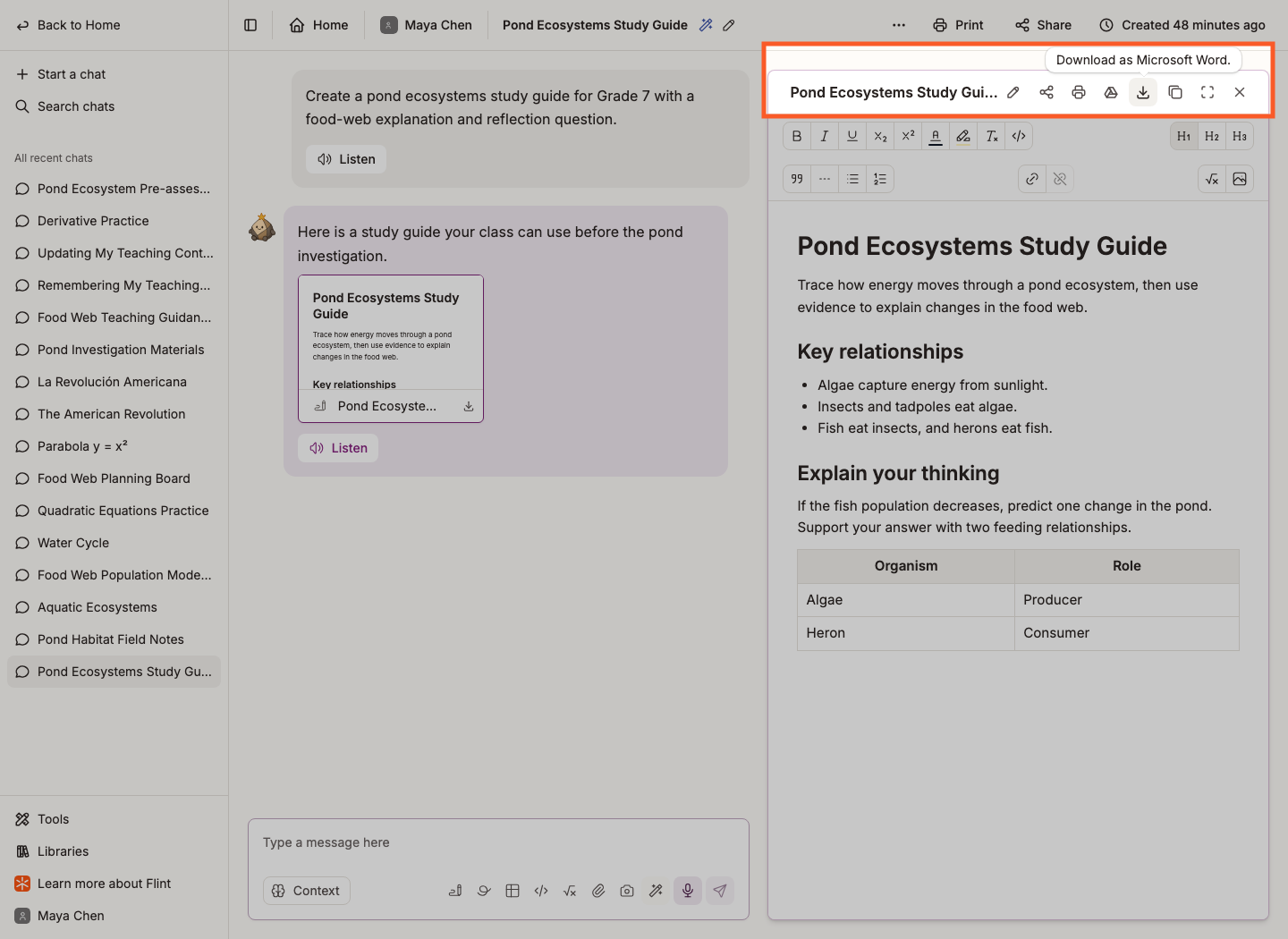The height and width of the screenshot is (939, 1288).
Task: Click Share in the top bar
Action: point(1043,25)
